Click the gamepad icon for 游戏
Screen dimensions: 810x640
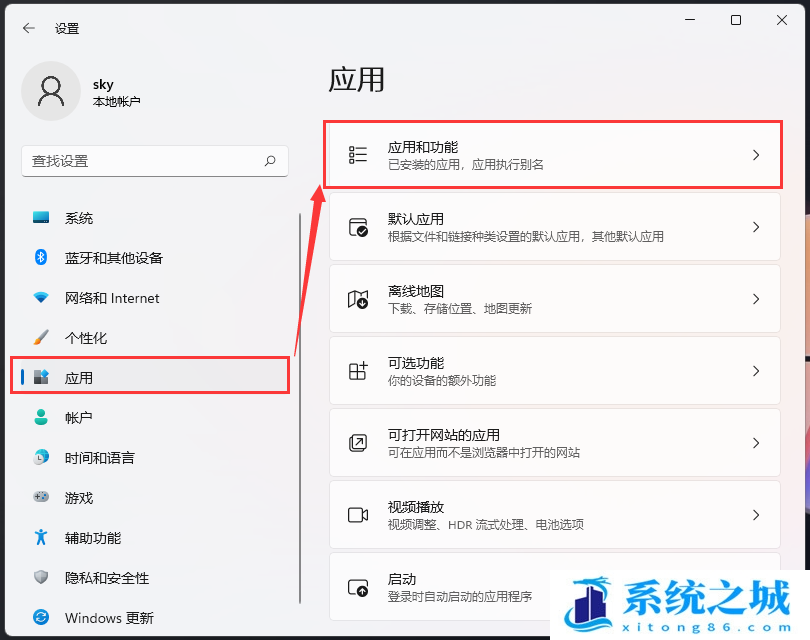[41, 497]
